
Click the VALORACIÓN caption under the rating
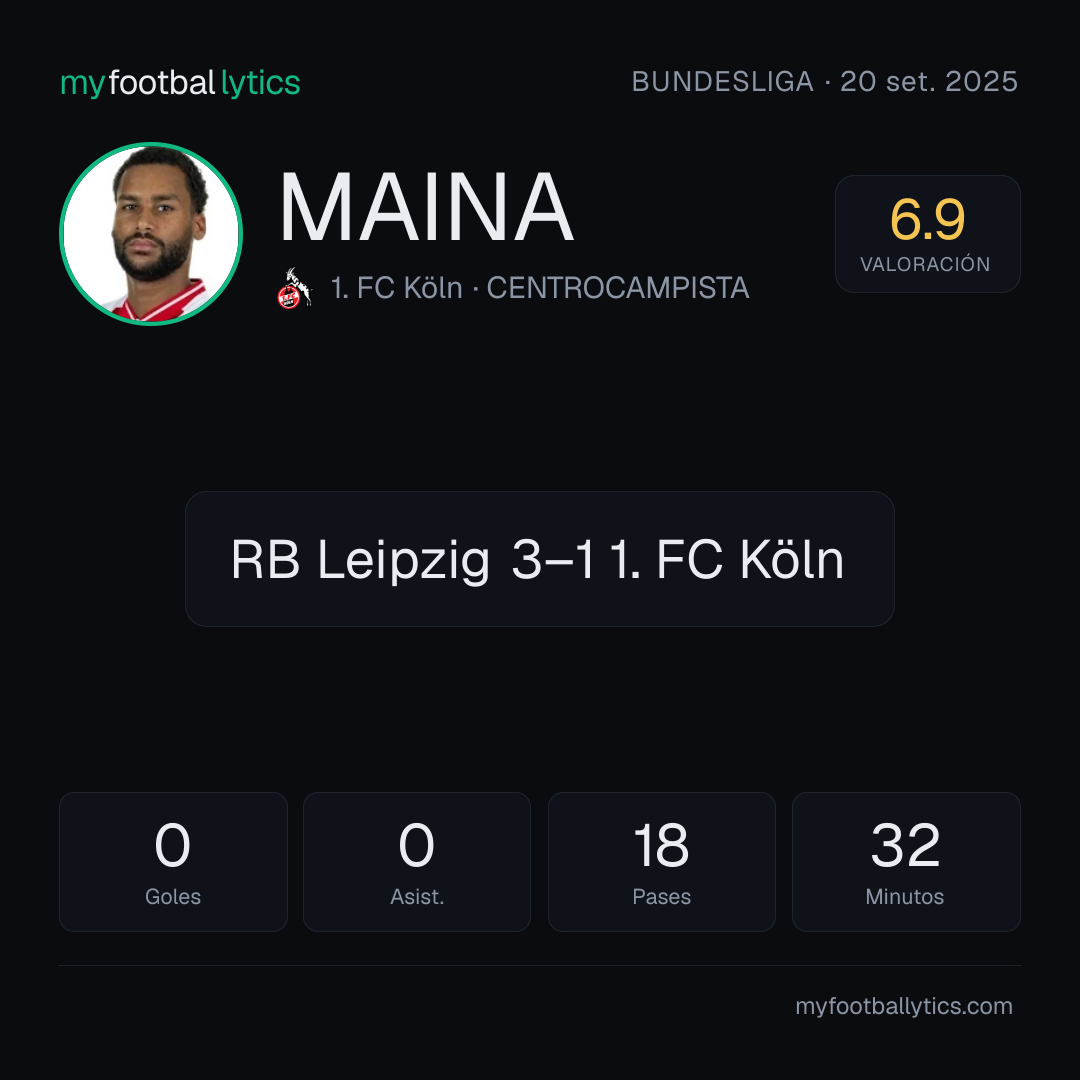[925, 264]
